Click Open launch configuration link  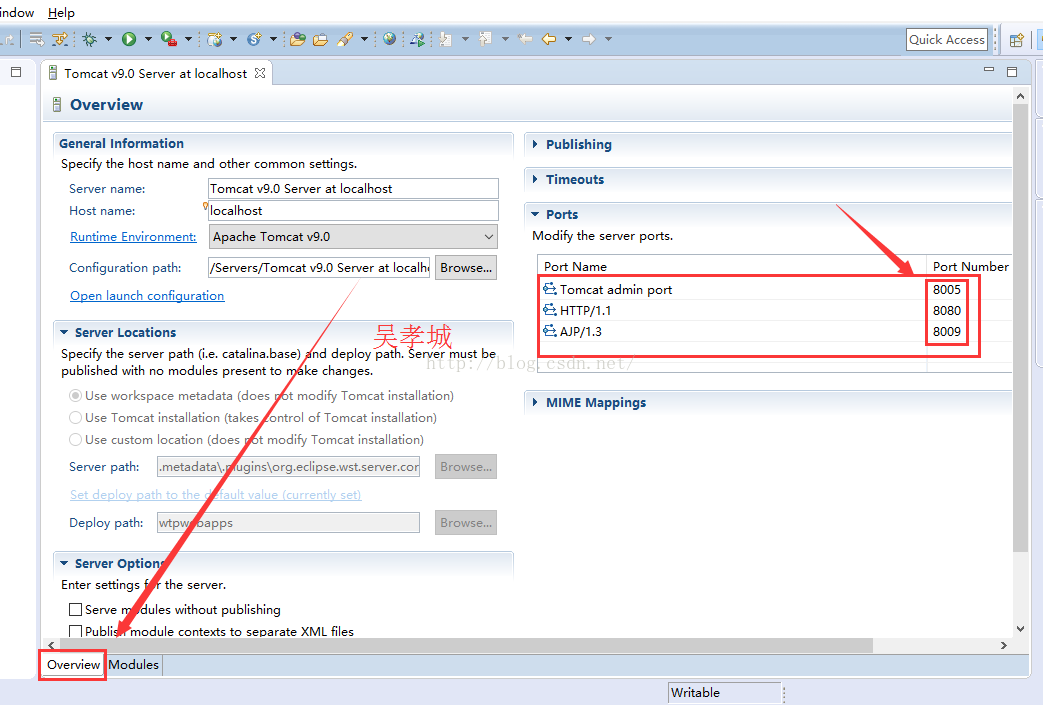[147, 295]
